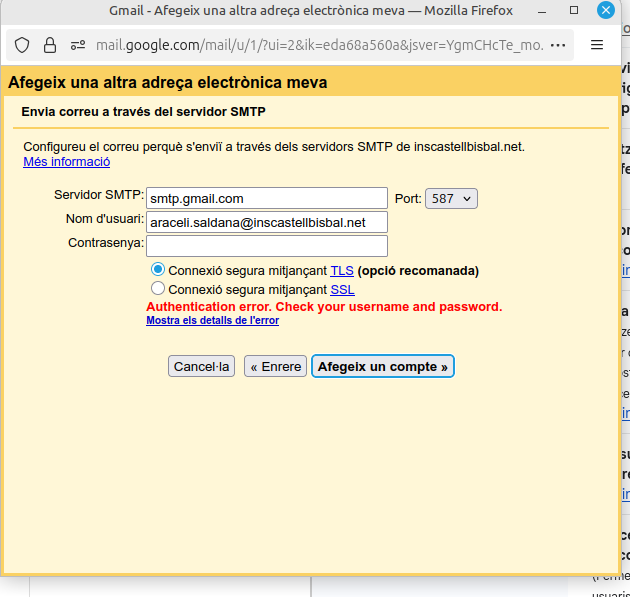Click the Nom d'usuari text field

[266, 222]
